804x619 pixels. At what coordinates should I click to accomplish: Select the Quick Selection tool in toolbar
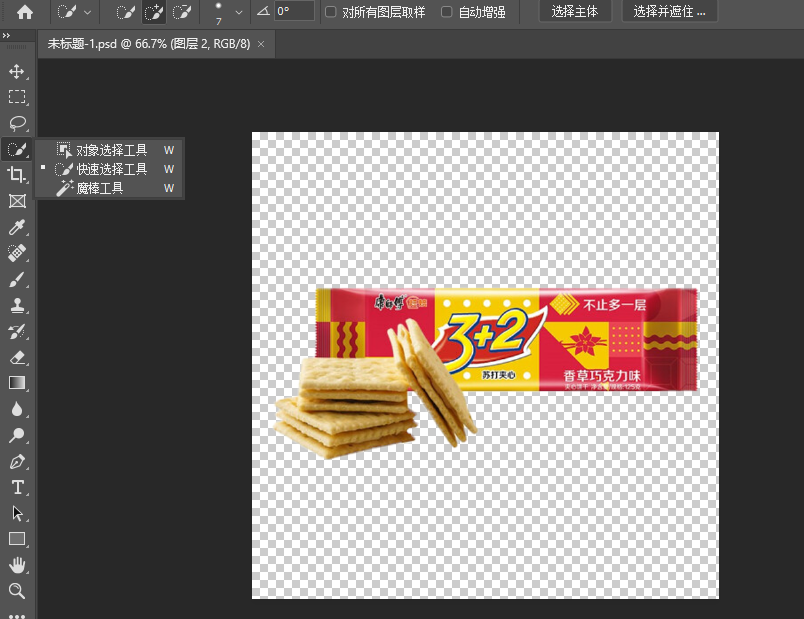[x=17, y=150]
